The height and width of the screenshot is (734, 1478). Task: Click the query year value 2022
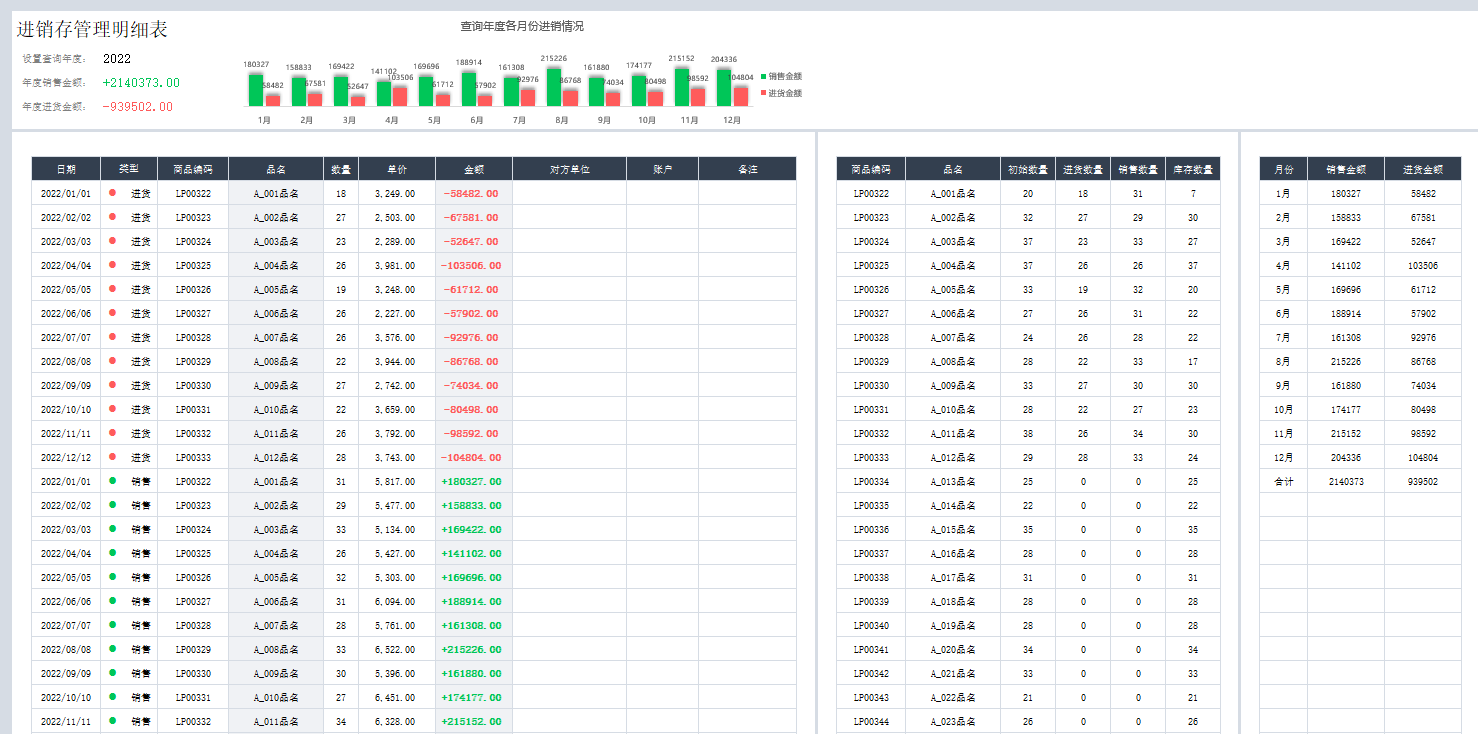point(117,59)
